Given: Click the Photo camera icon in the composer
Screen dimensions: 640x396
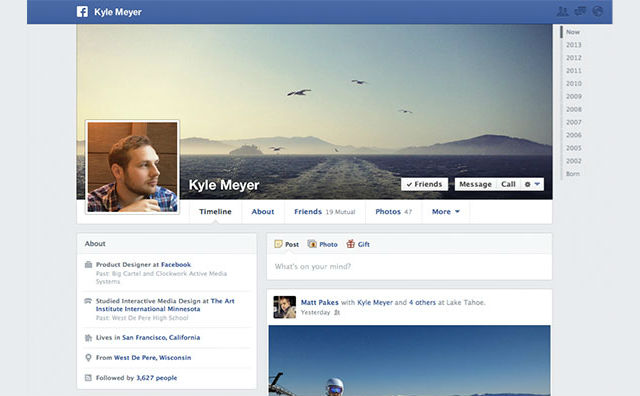Looking at the screenshot, I should pyautogui.click(x=312, y=244).
